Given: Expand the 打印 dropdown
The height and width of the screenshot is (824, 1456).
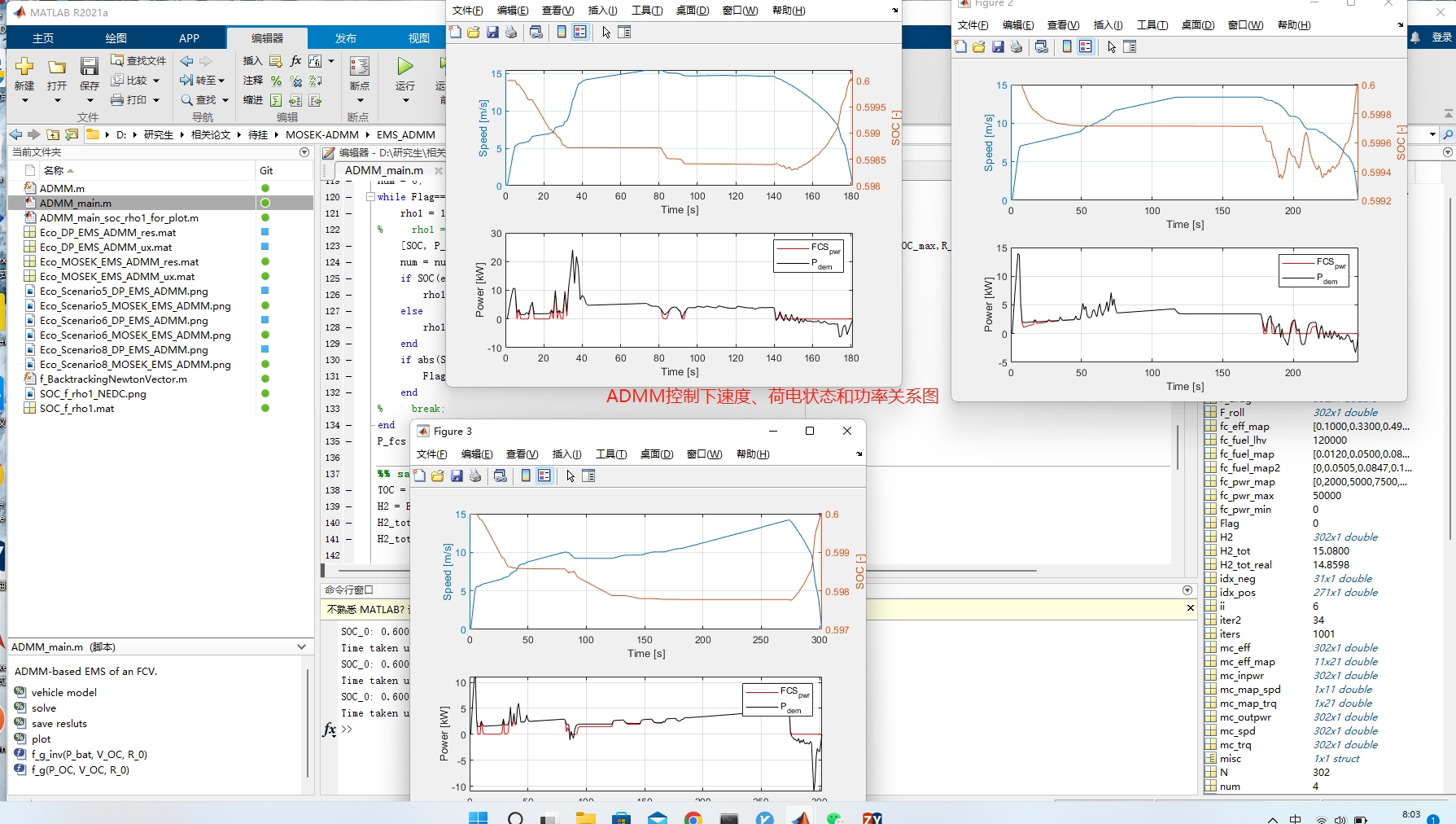Looking at the screenshot, I should click(x=156, y=100).
